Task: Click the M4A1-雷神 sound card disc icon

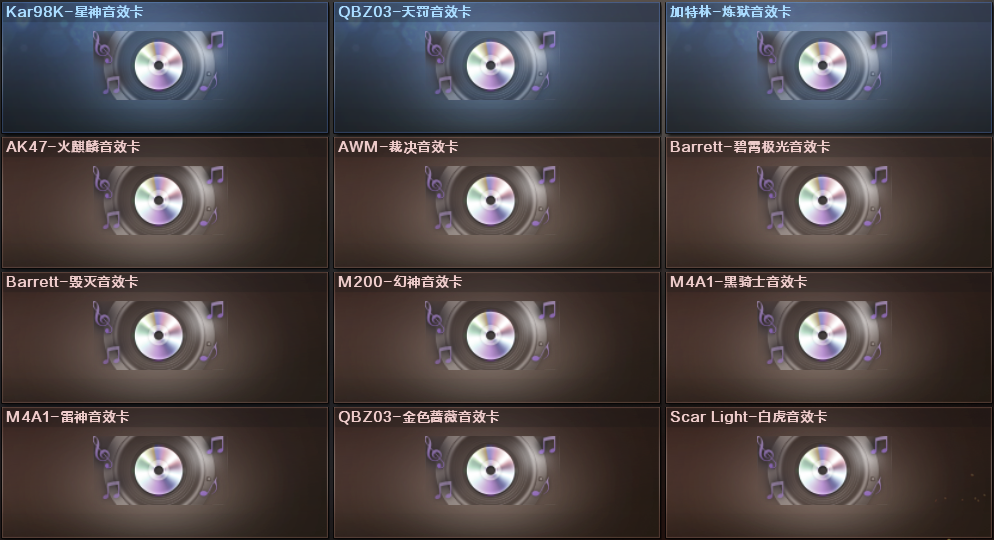Action: [x=158, y=470]
